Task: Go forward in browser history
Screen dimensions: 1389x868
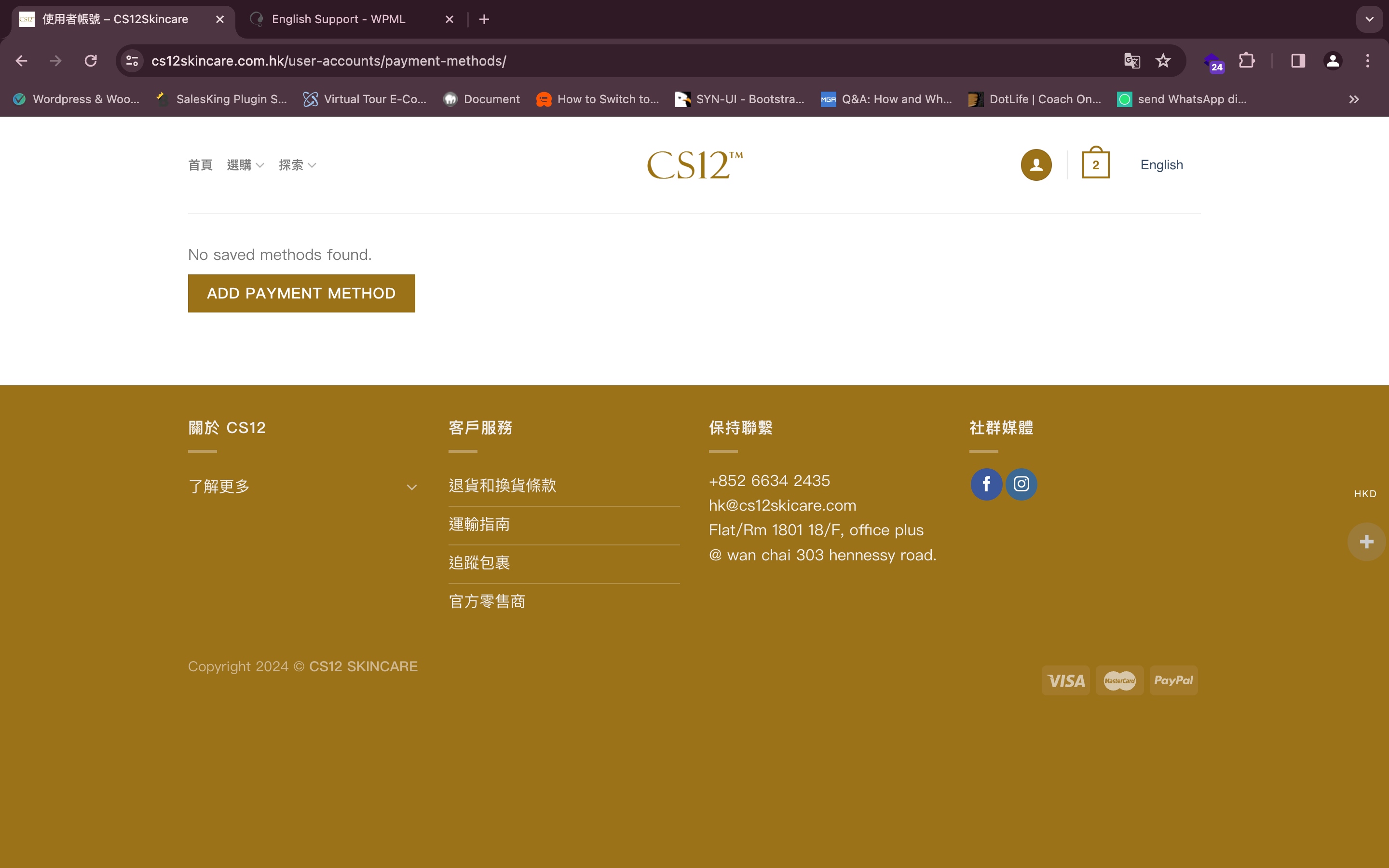Action: pyautogui.click(x=55, y=61)
